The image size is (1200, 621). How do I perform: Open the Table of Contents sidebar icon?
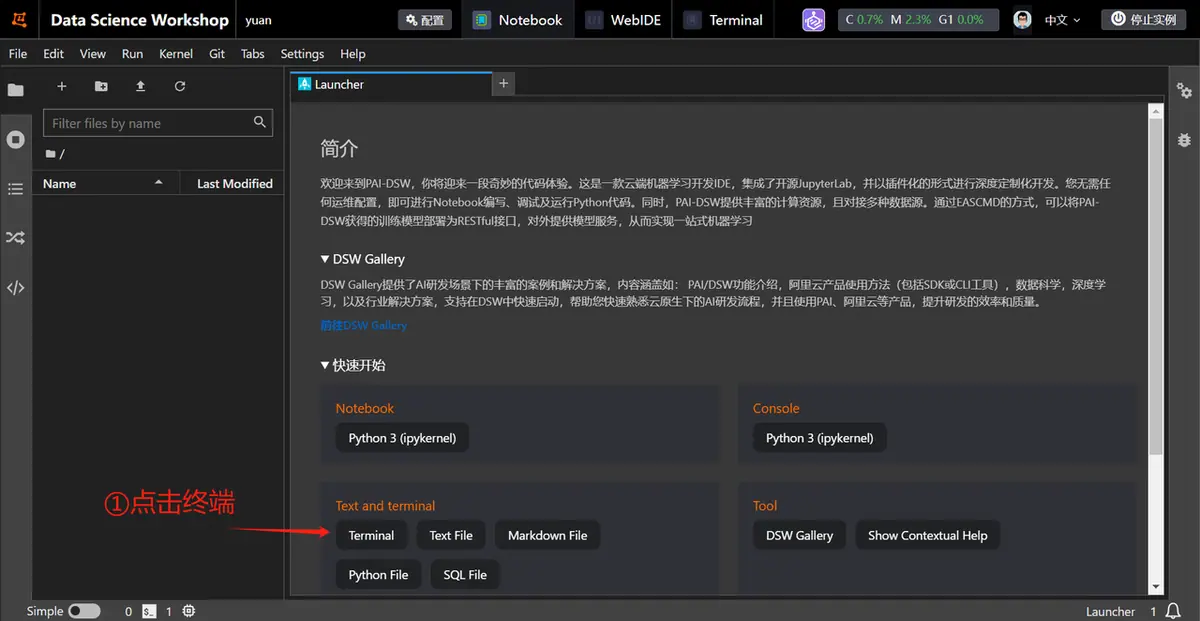coord(15,188)
